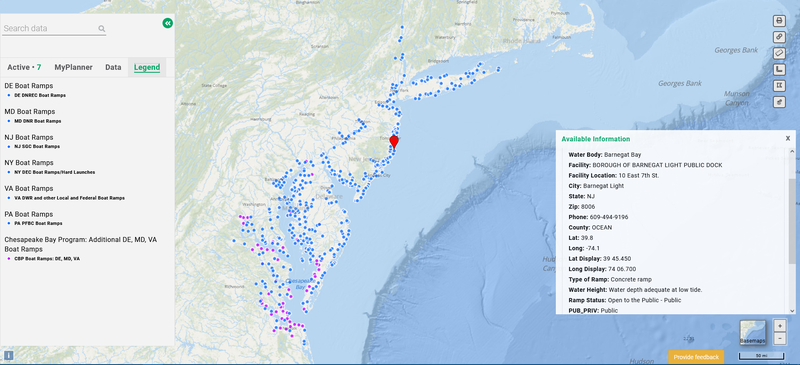Viewport: 800px width, 365px height.
Task: Click the City: Barnegat Light row
Action: (x=596, y=186)
